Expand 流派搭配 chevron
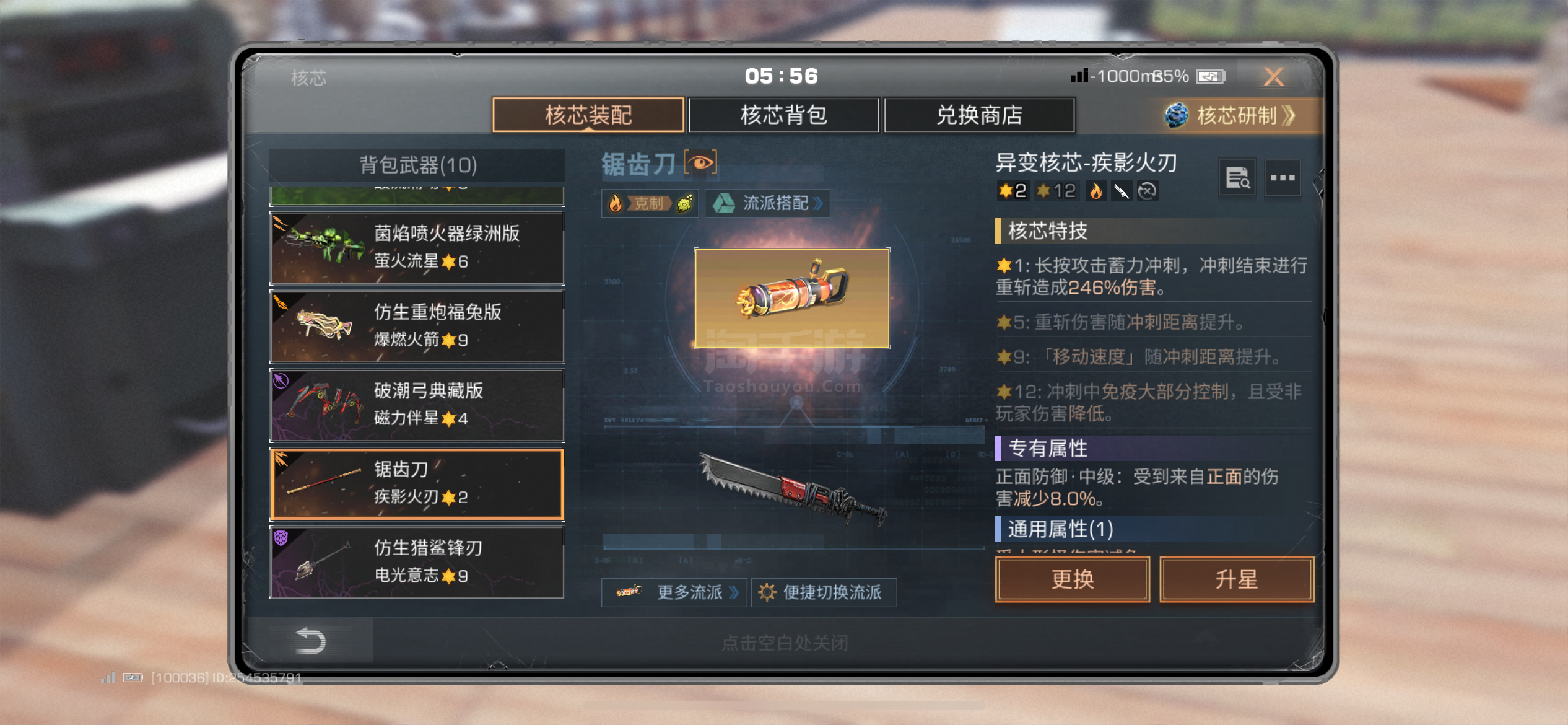 [x=767, y=203]
